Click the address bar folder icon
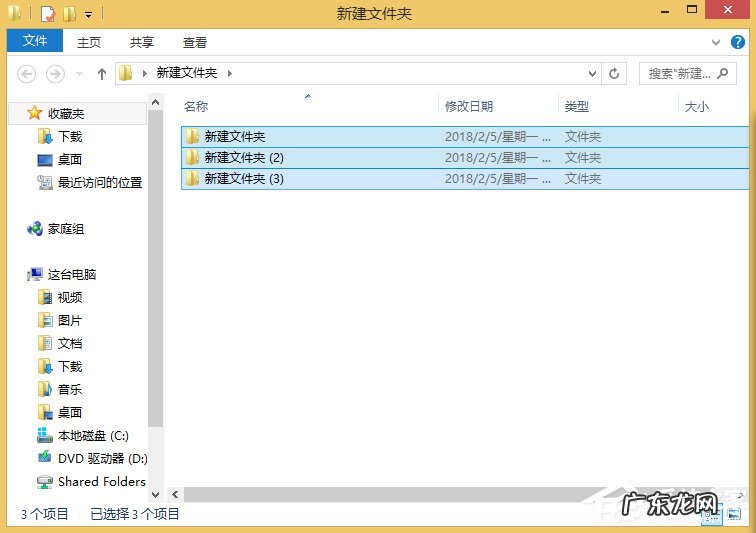756x533 pixels. (125, 73)
